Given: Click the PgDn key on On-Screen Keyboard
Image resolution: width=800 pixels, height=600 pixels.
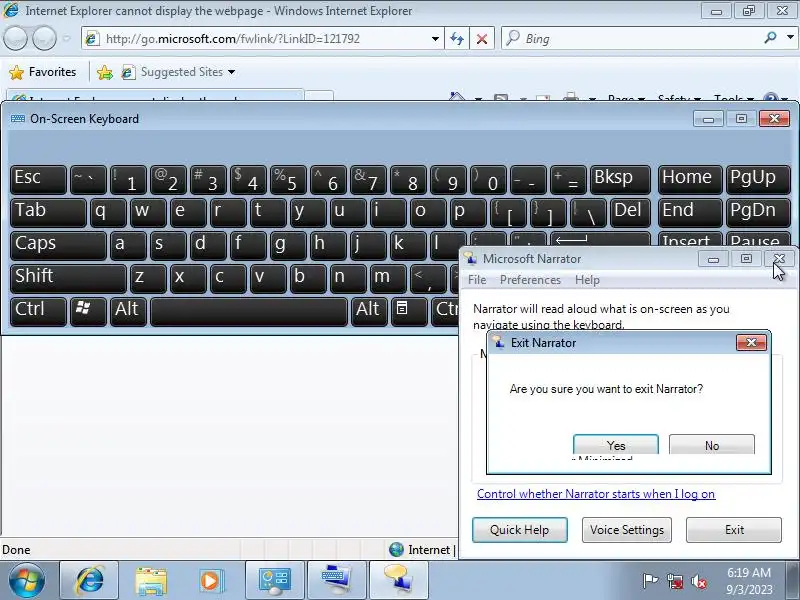Looking at the screenshot, I should pyautogui.click(x=758, y=213).
